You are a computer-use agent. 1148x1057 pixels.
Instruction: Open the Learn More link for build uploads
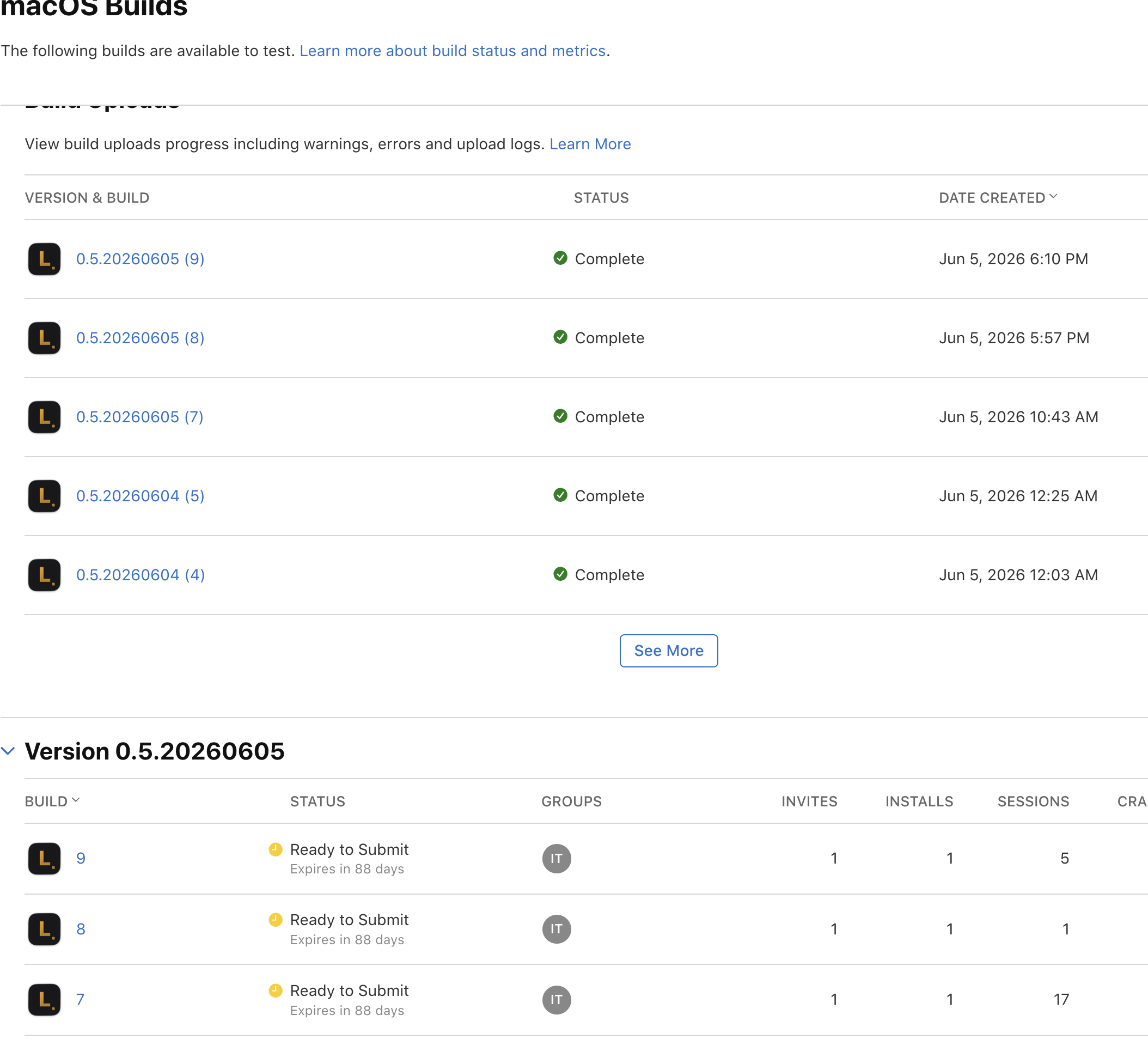[x=590, y=144]
